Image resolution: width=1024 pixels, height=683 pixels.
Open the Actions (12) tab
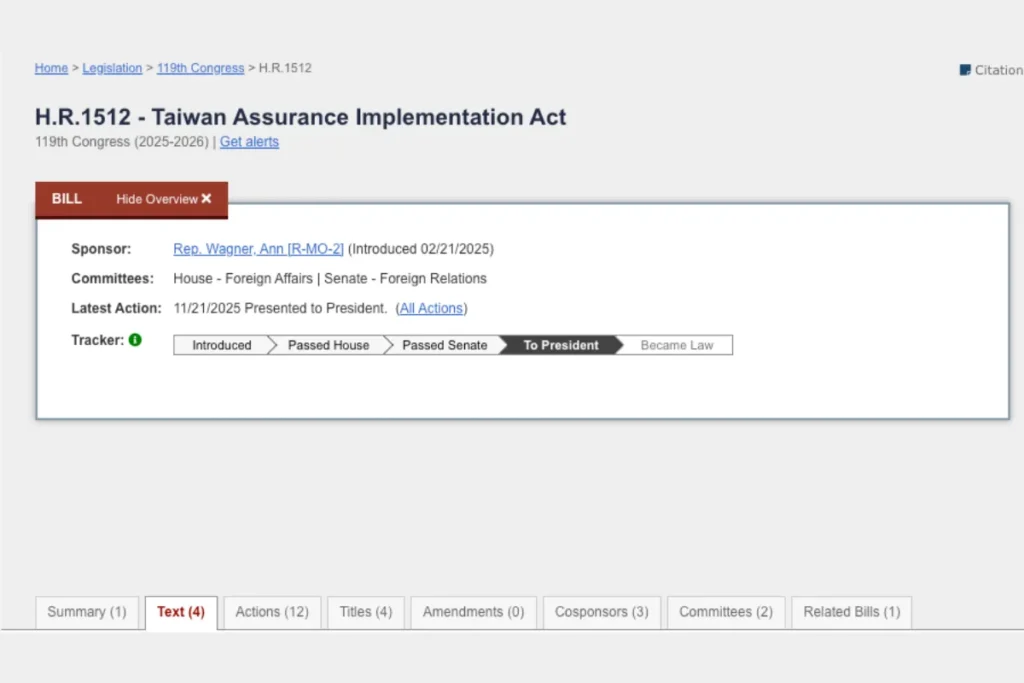coord(272,612)
